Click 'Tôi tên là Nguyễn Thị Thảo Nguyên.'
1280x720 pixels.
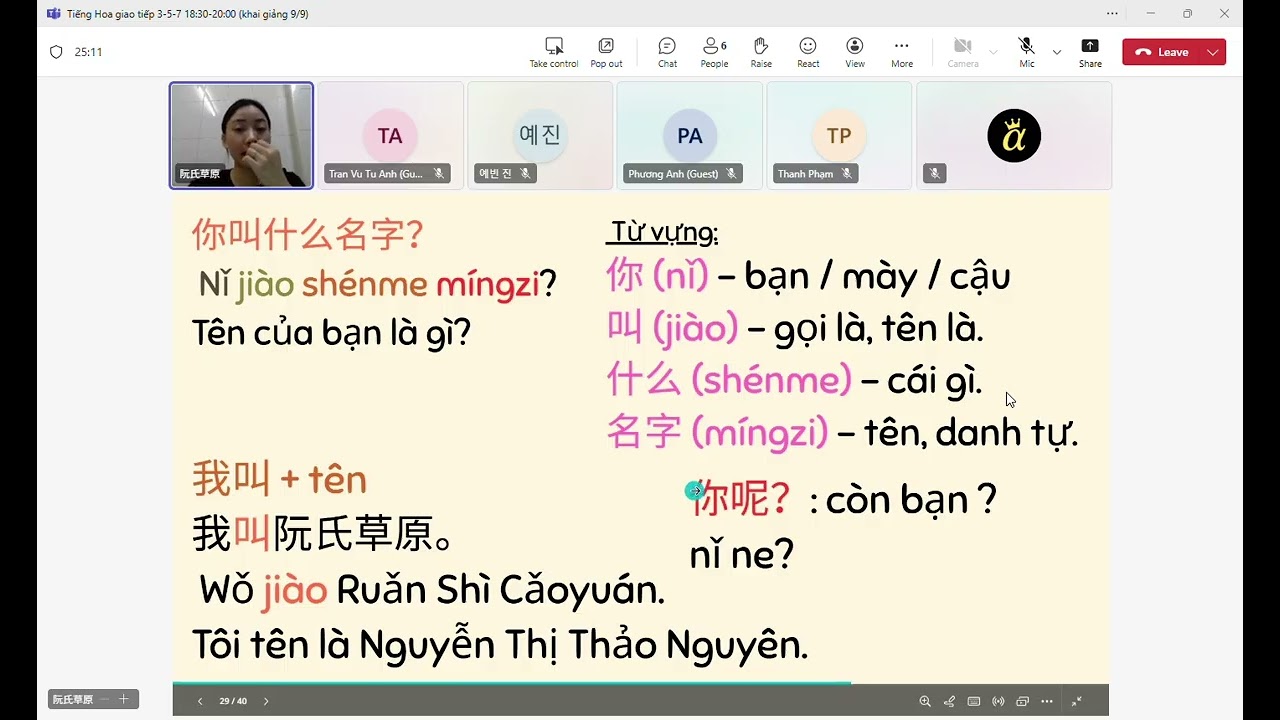point(500,645)
